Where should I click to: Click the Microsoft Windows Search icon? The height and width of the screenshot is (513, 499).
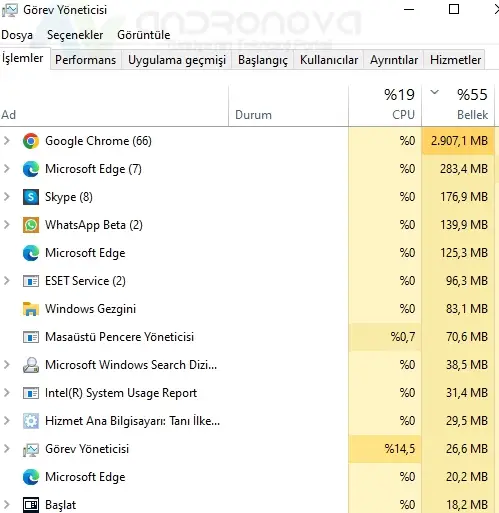click(31, 365)
